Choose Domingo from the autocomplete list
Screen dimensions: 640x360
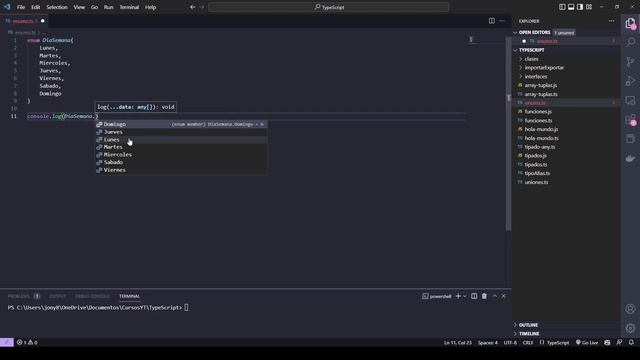[x=181, y=124]
